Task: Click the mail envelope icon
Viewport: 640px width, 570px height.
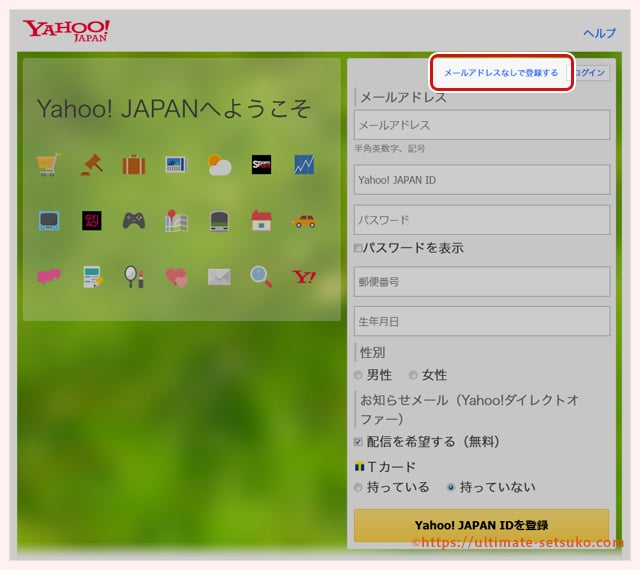Action: pos(220,277)
